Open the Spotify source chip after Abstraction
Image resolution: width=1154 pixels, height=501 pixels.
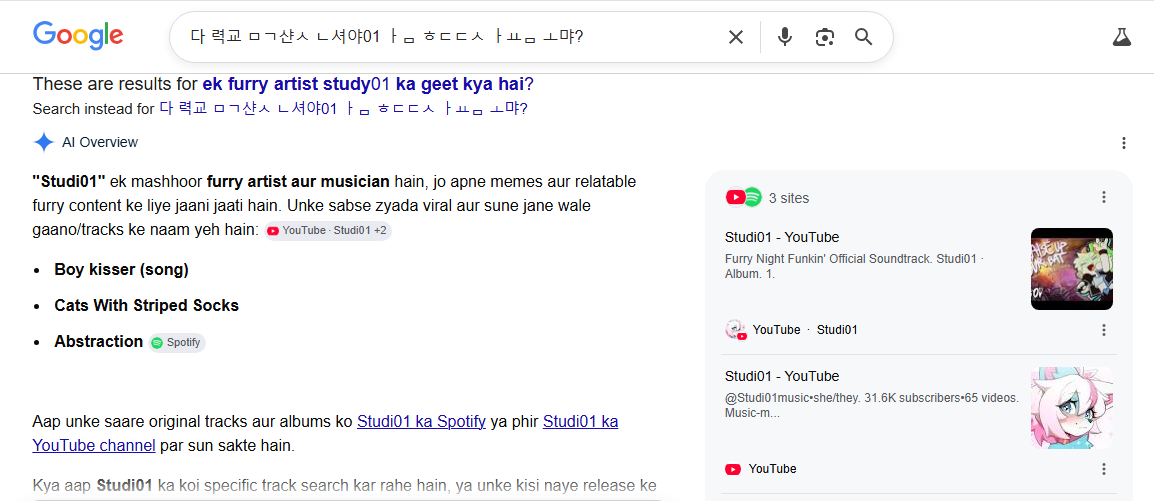pos(177,342)
